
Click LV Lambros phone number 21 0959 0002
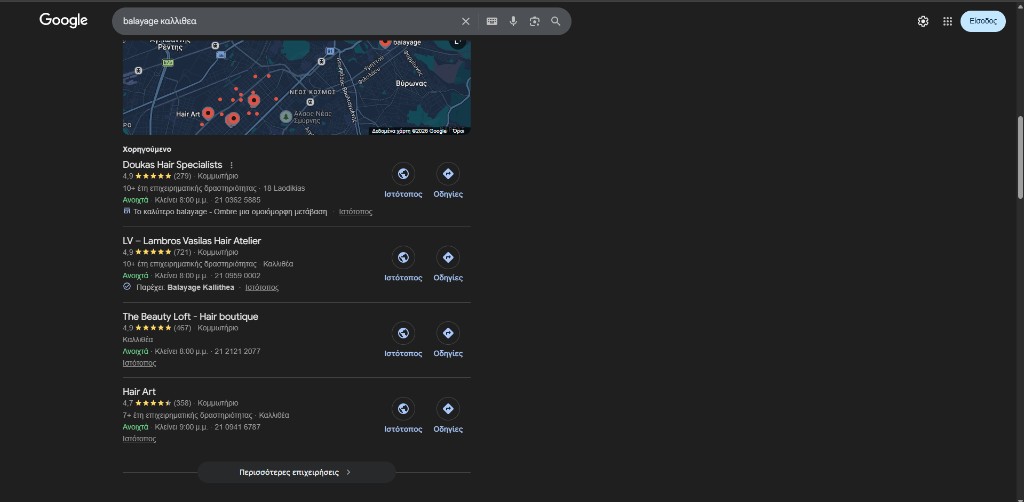[x=237, y=275]
